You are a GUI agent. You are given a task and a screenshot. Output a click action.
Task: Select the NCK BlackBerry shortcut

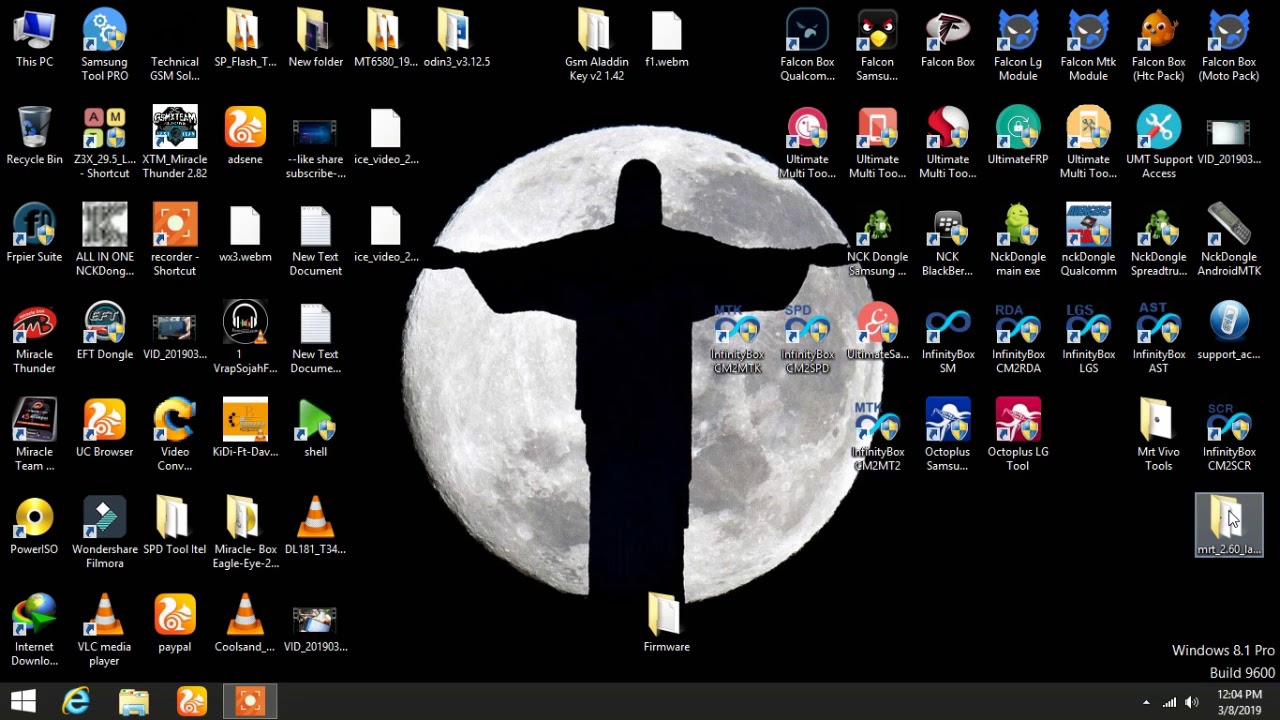(x=947, y=241)
